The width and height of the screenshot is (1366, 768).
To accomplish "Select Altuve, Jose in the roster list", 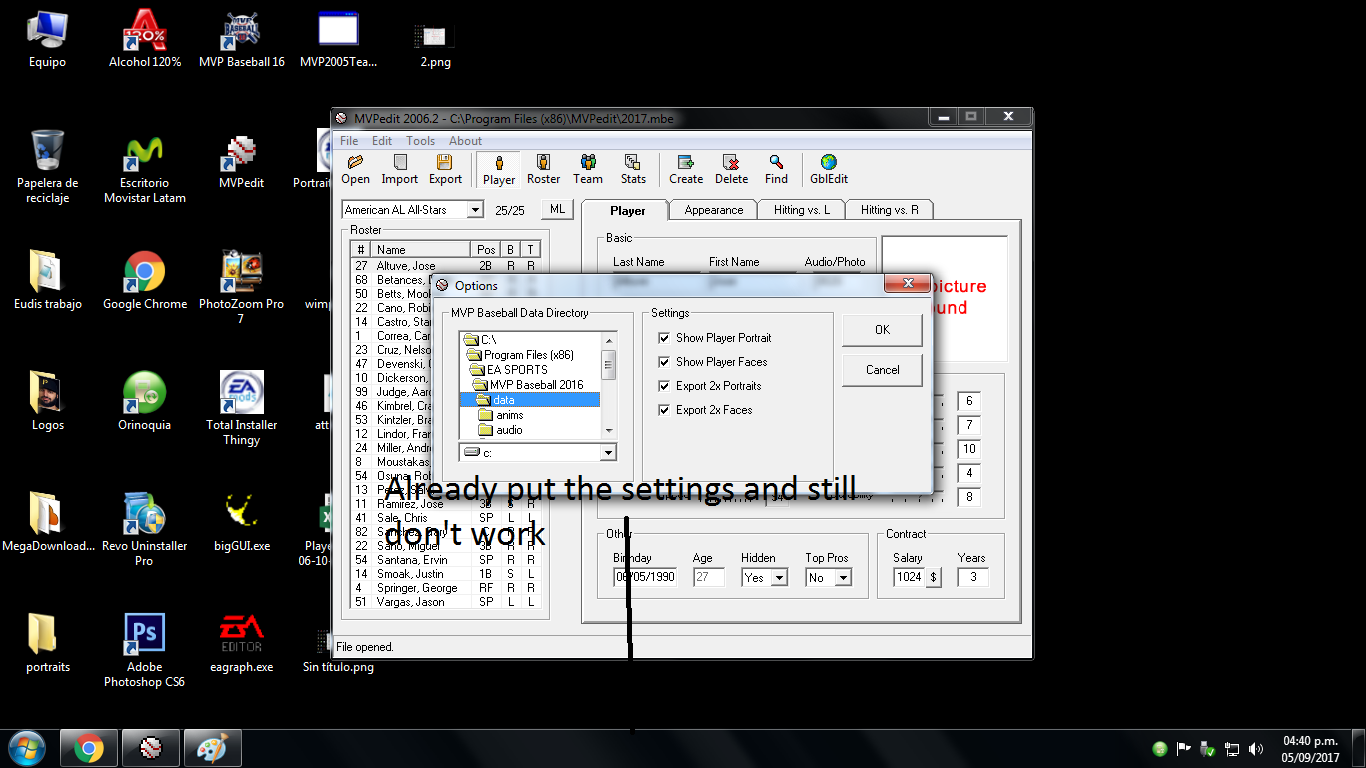I will [446, 266].
